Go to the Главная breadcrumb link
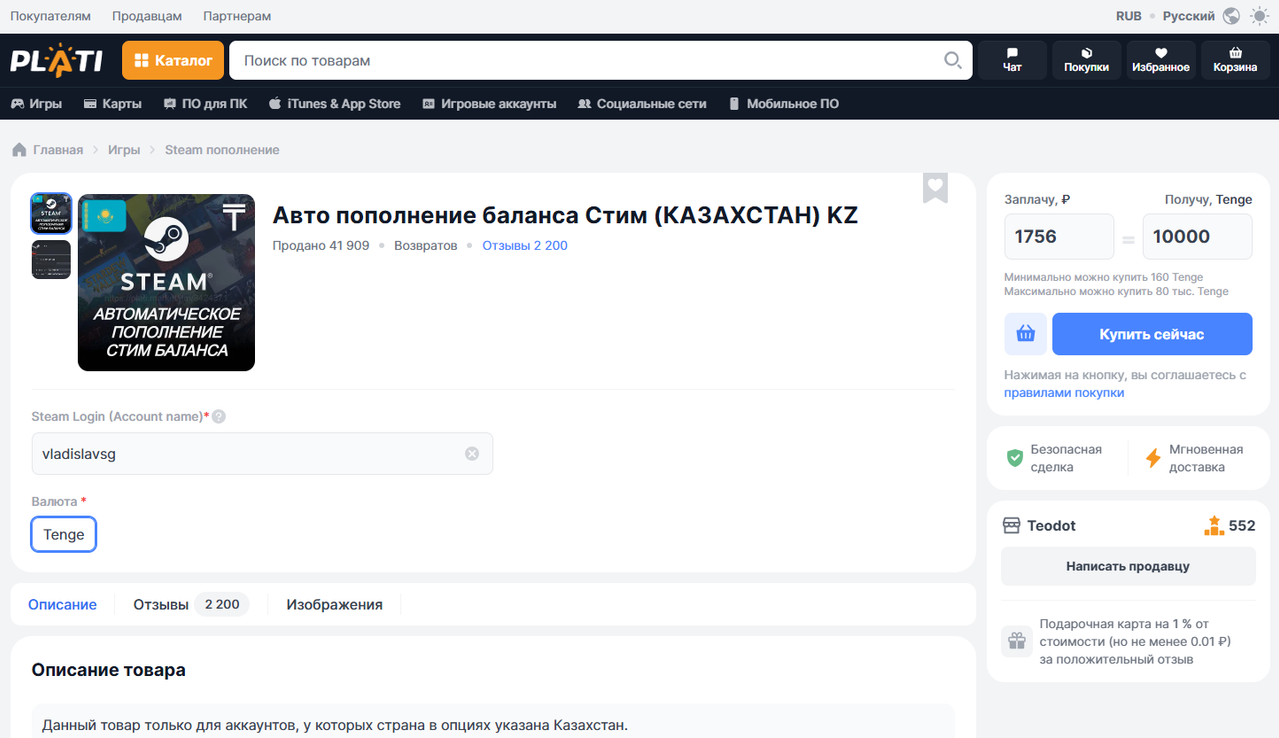The height and width of the screenshot is (738, 1279). tap(47, 150)
